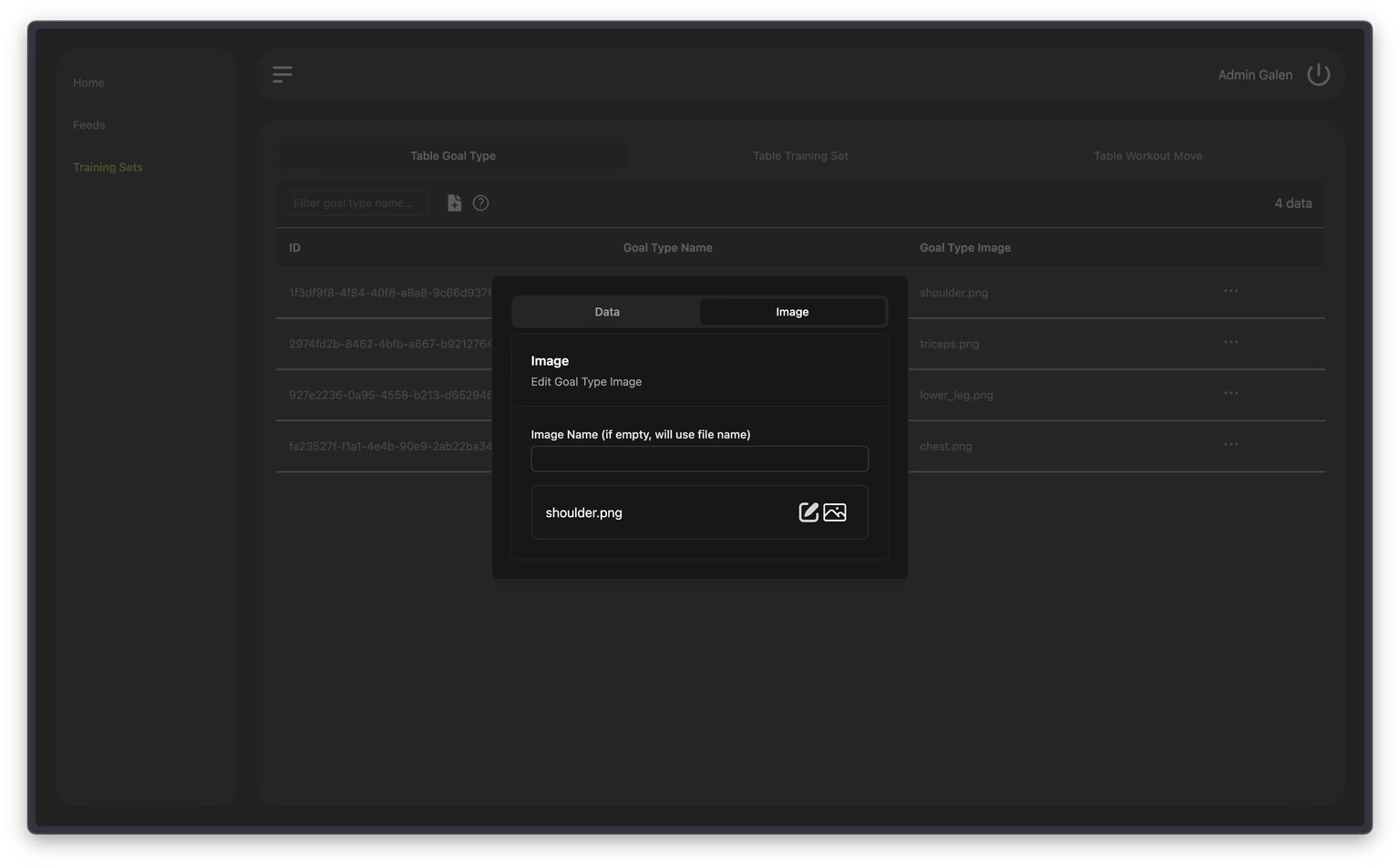The image size is (1400, 868).
Task: Open actions menu for lower_leg.png row
Action: pyautogui.click(x=1230, y=393)
